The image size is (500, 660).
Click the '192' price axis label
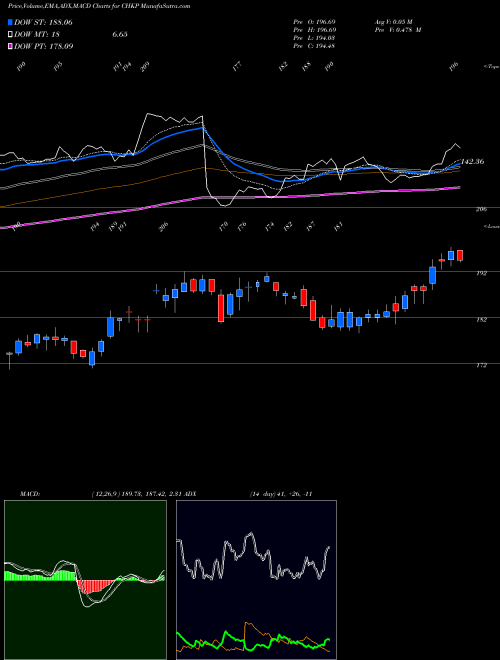481,273
